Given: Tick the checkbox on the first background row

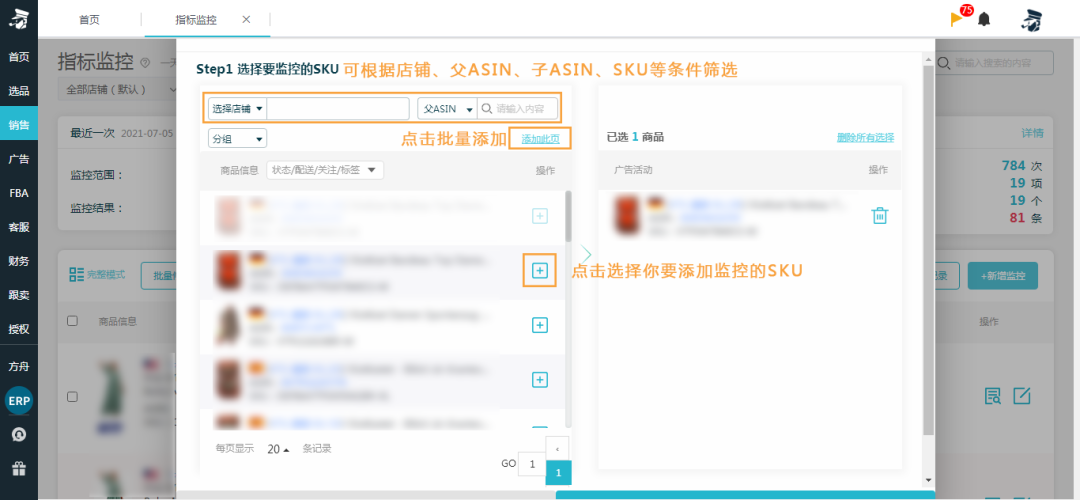Looking at the screenshot, I should (72, 397).
